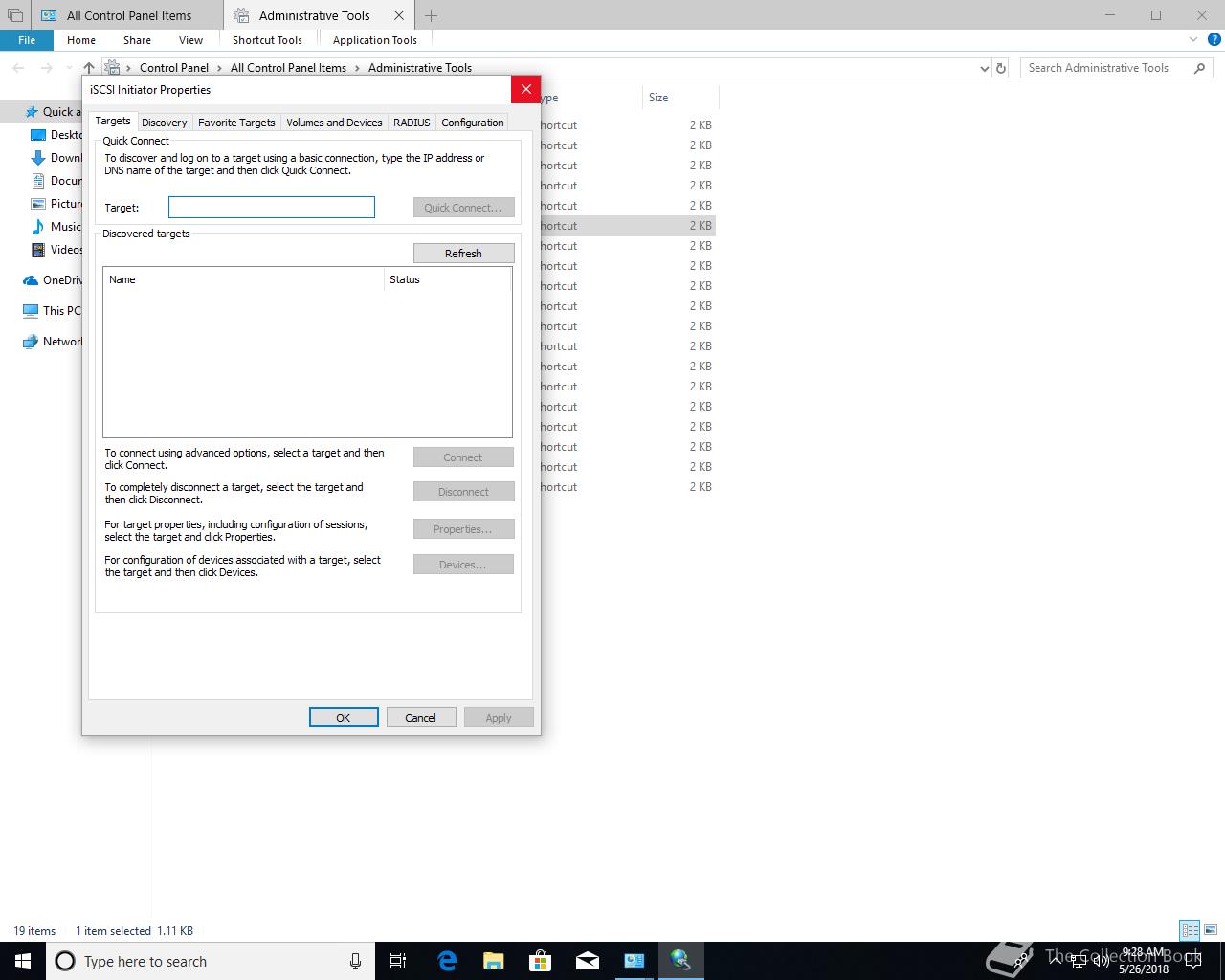This screenshot has width=1225, height=980.
Task: Switch to the Discovery tab
Action: pos(165,122)
